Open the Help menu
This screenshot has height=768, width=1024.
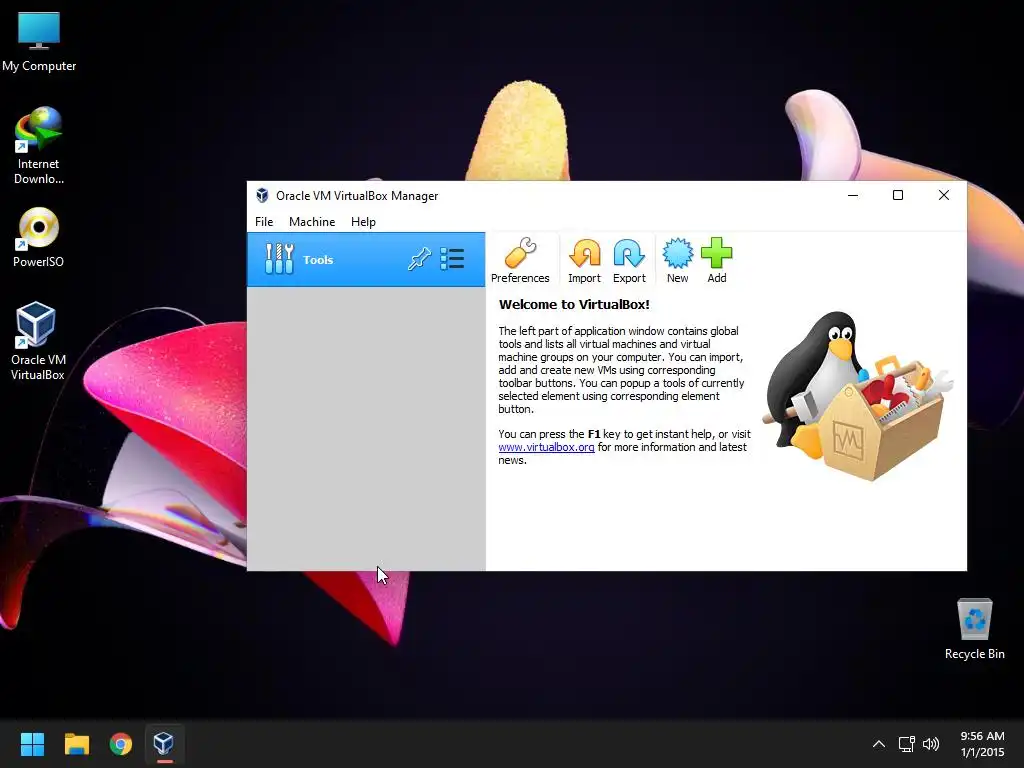(x=363, y=222)
